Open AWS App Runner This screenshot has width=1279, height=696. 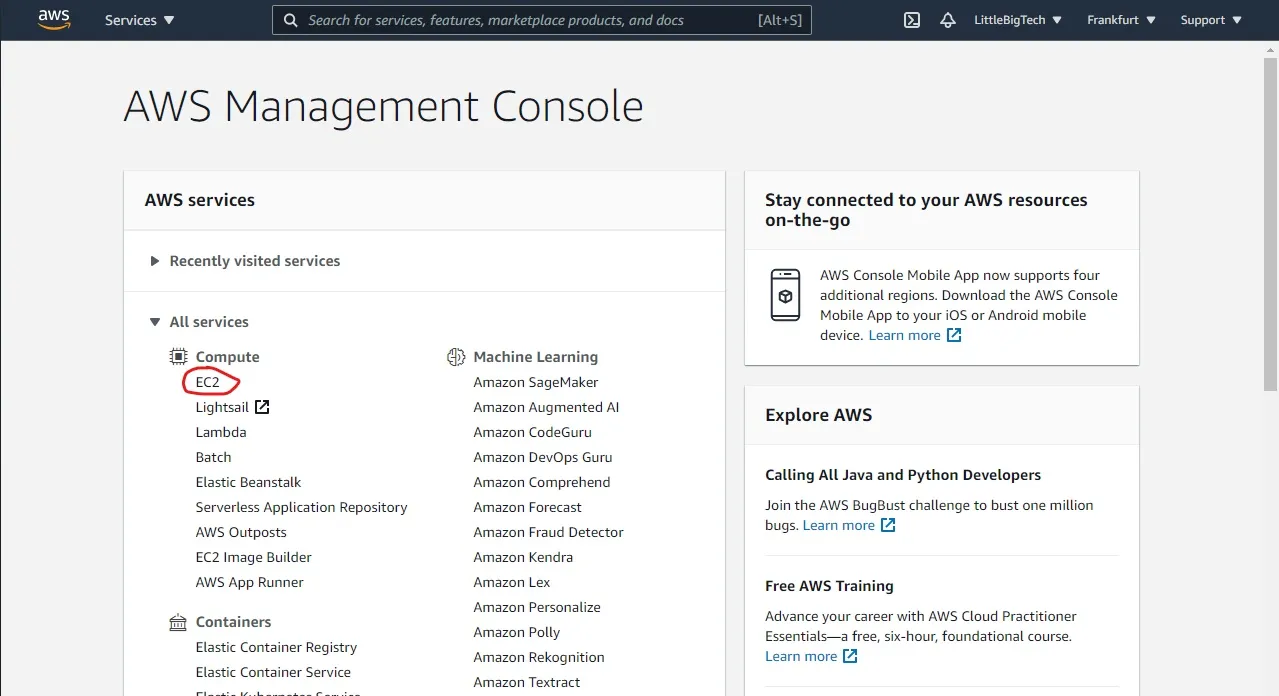[250, 582]
